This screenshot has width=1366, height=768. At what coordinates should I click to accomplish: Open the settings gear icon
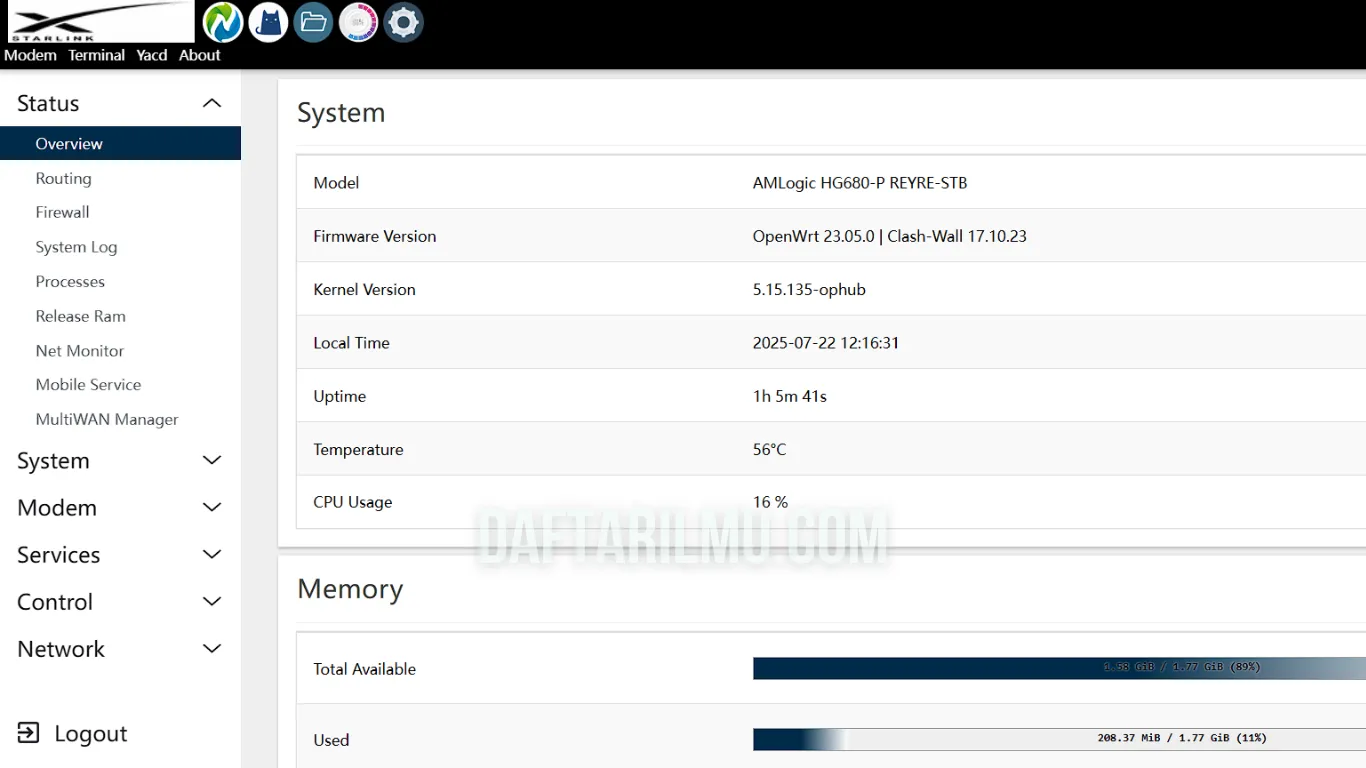click(x=403, y=22)
